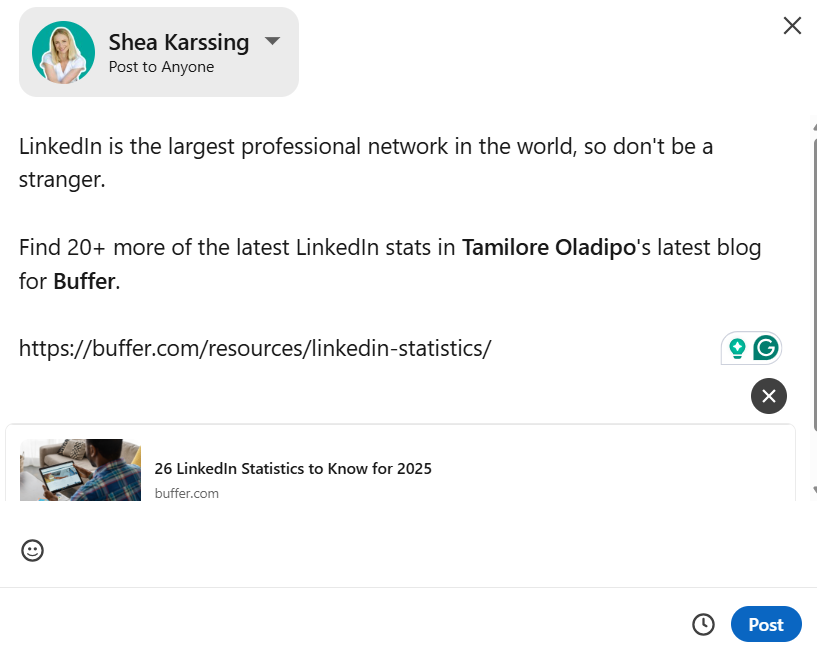Click the name Shea Karssing
This screenshot has width=817, height=647.
point(178,42)
